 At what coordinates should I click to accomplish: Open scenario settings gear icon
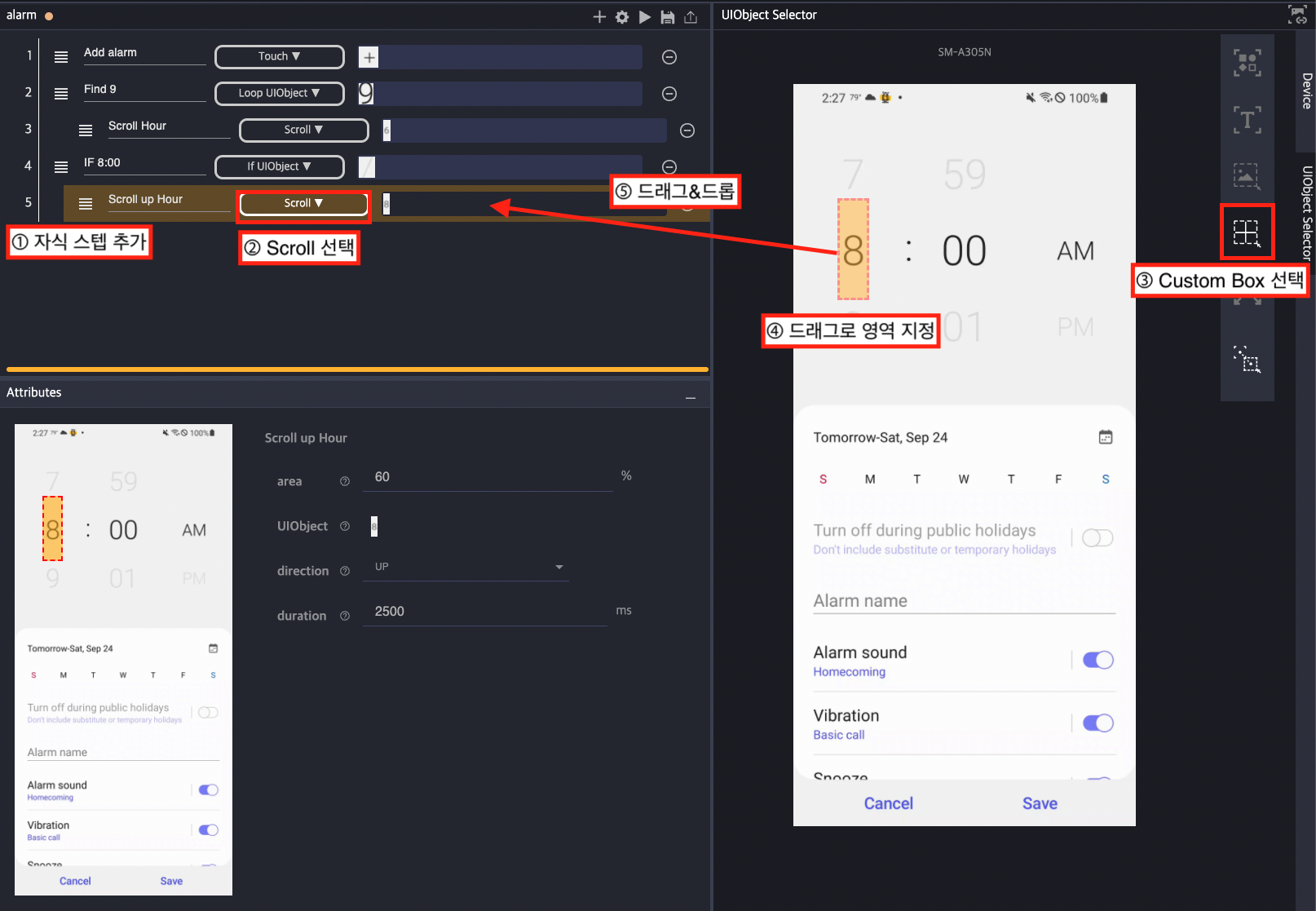(x=622, y=17)
